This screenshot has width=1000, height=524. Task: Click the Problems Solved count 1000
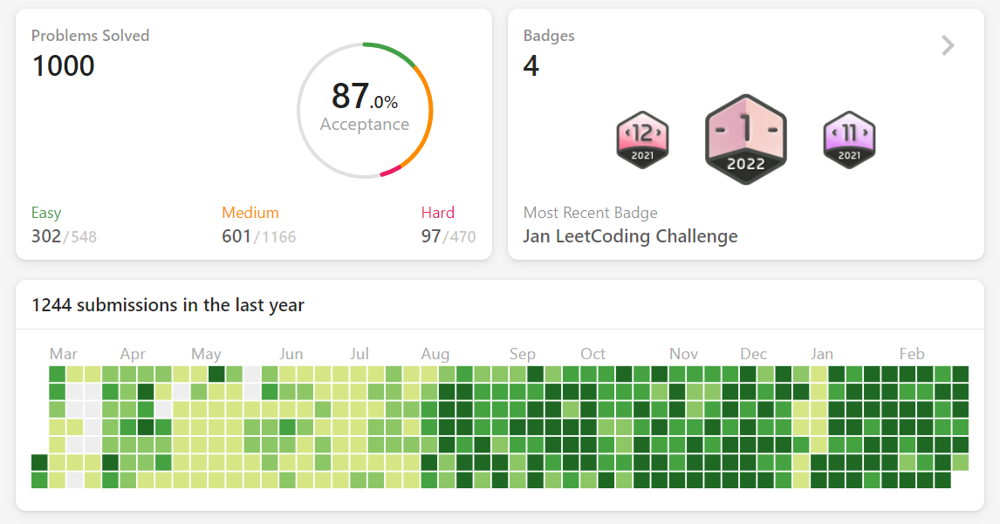[x=63, y=66]
